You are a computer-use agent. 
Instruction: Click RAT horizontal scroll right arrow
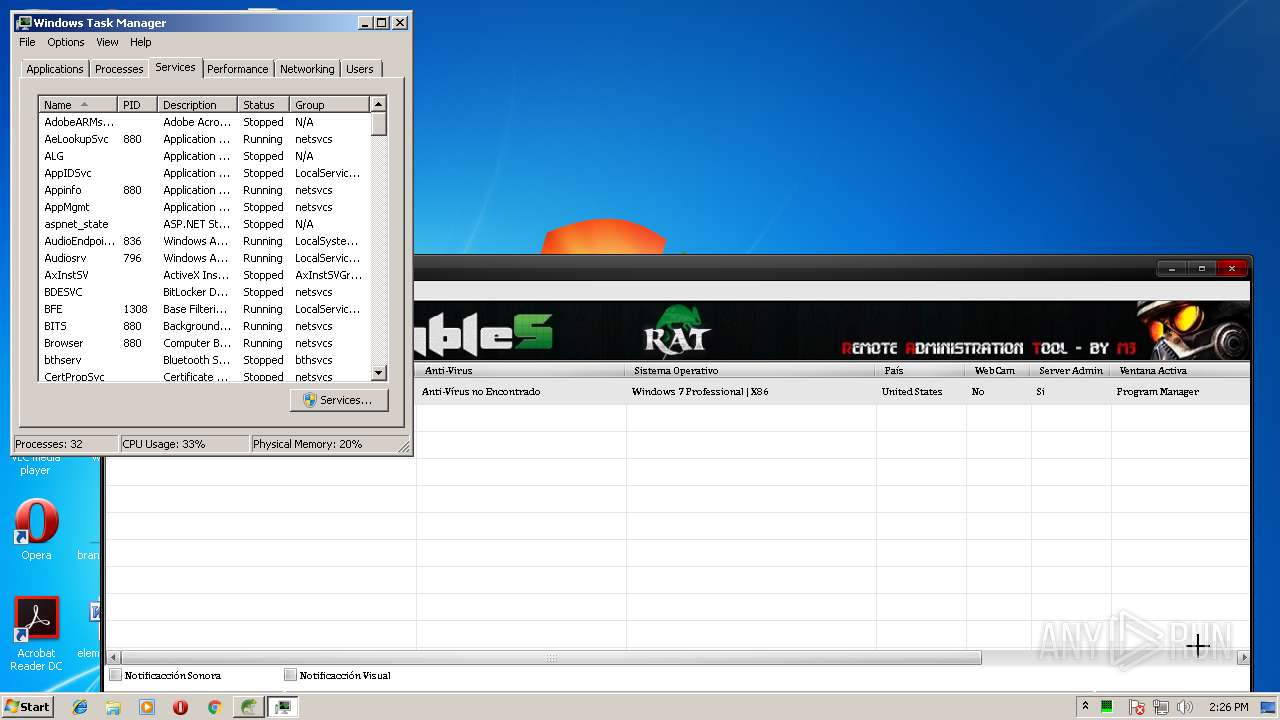pyautogui.click(x=1243, y=658)
